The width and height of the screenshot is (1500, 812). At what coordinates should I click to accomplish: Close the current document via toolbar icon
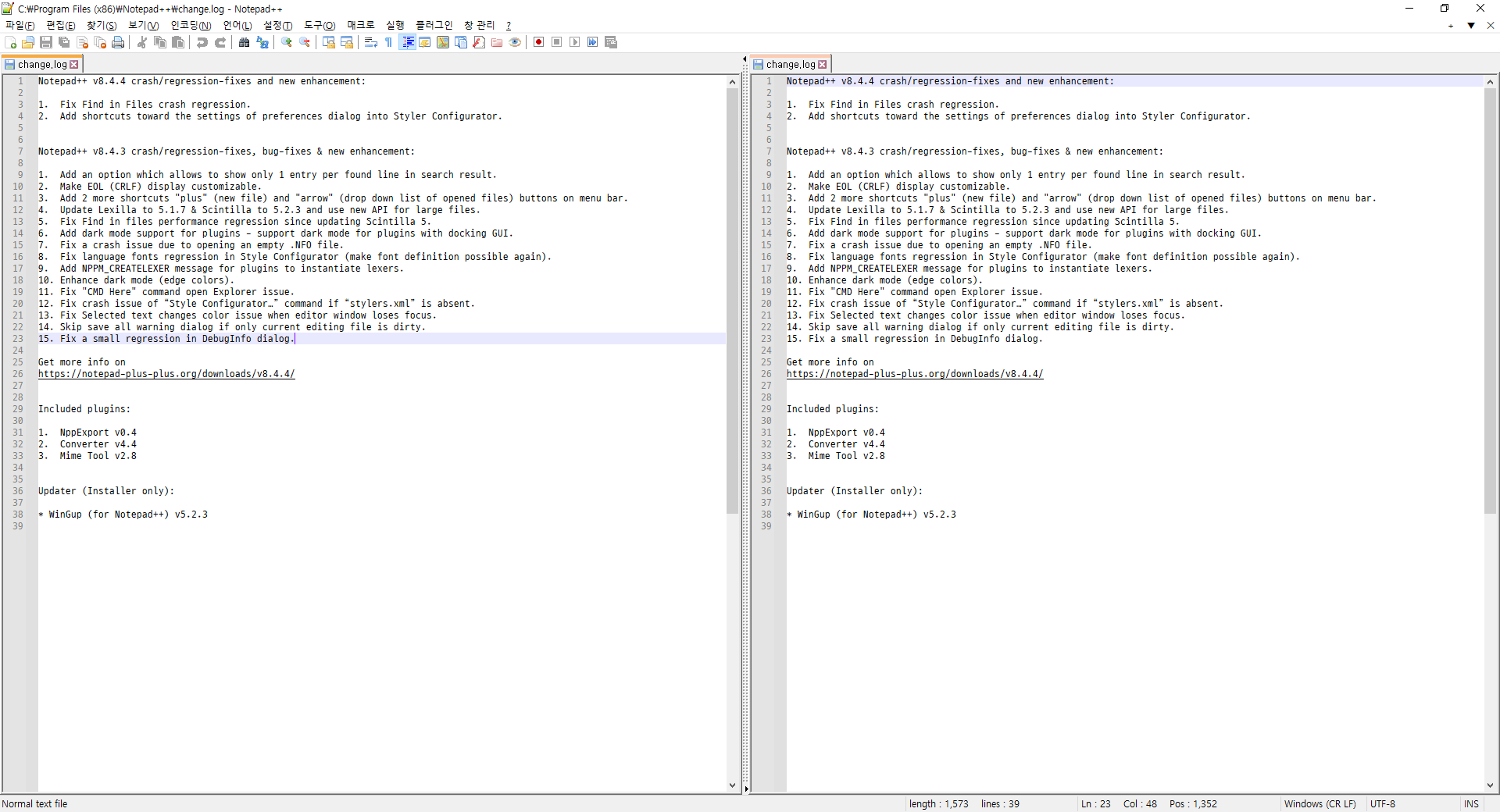click(x=82, y=42)
